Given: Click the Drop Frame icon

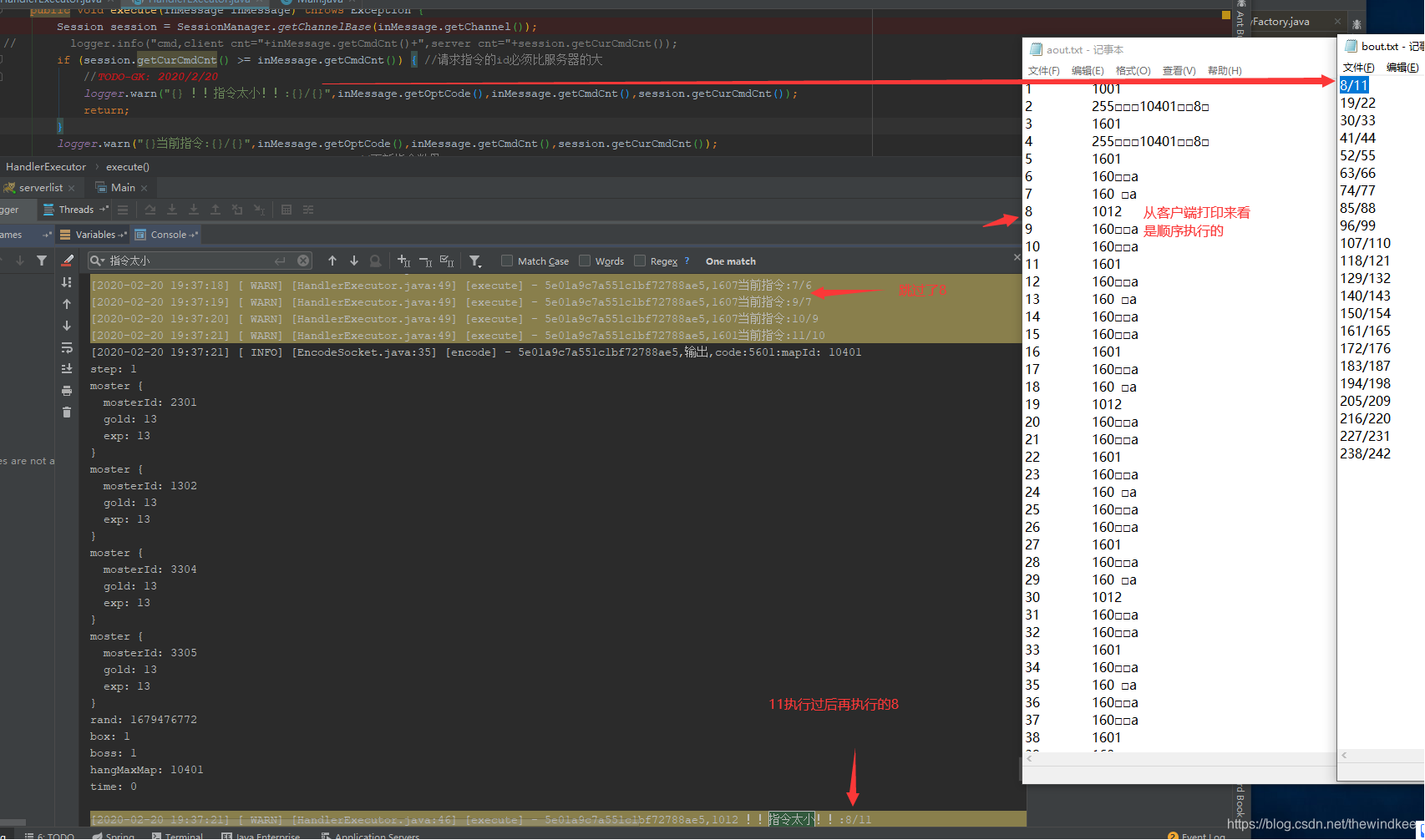Looking at the screenshot, I should (x=237, y=210).
